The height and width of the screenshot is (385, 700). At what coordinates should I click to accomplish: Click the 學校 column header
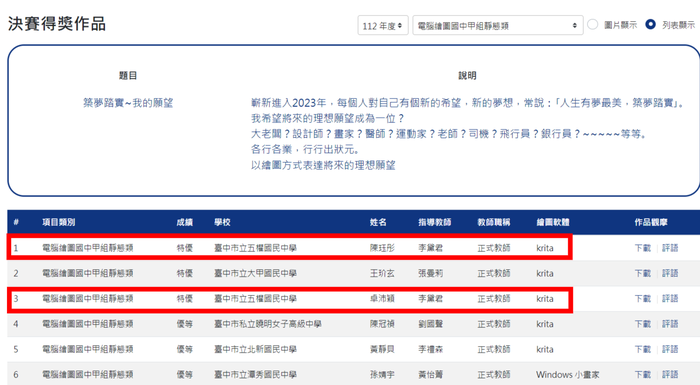point(222,222)
